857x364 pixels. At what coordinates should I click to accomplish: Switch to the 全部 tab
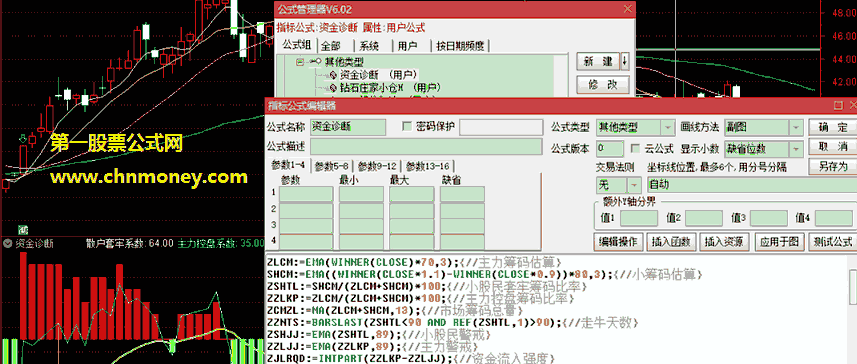(331, 45)
